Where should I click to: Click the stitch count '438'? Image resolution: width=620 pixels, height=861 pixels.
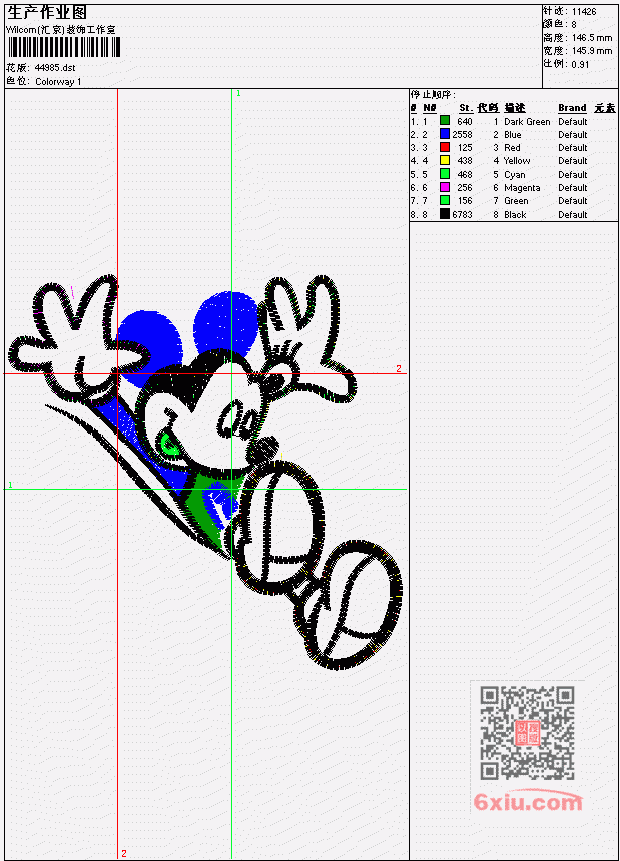coord(465,161)
